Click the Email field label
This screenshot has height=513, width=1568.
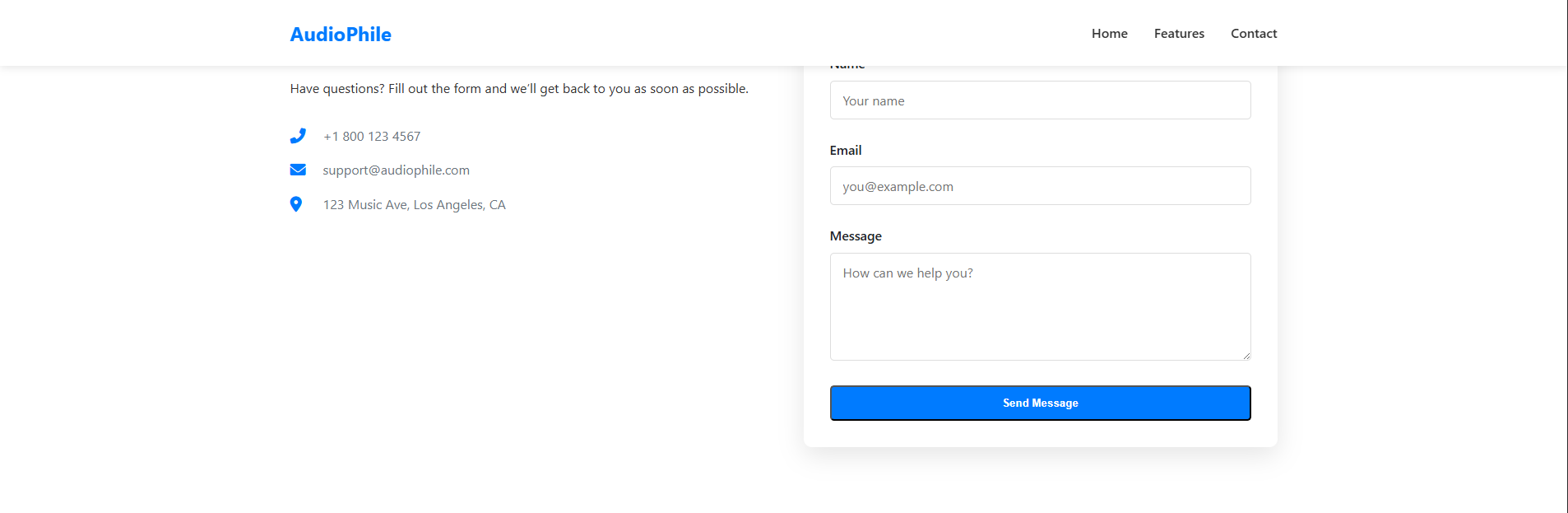pos(846,151)
